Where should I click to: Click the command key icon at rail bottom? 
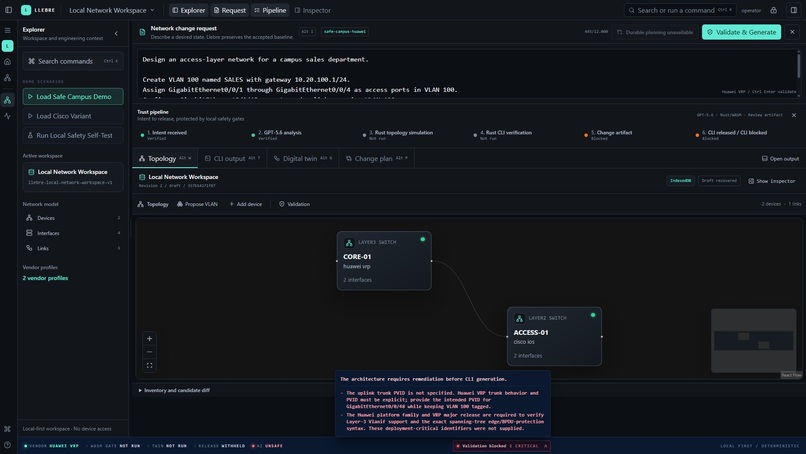click(7, 429)
